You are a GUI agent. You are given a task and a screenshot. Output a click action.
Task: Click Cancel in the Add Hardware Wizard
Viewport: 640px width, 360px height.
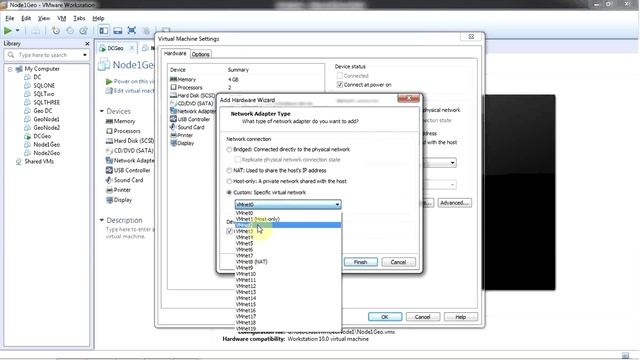pyautogui.click(x=398, y=262)
